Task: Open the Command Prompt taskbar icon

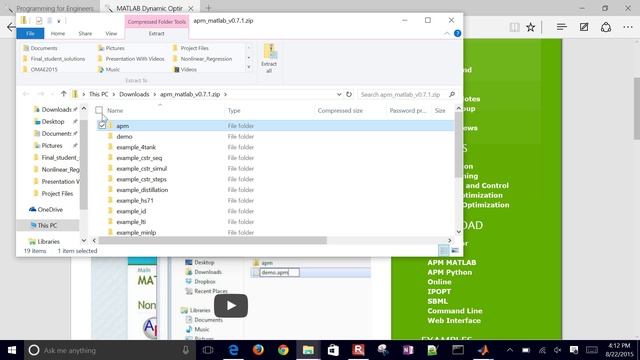Action: (x=458, y=350)
